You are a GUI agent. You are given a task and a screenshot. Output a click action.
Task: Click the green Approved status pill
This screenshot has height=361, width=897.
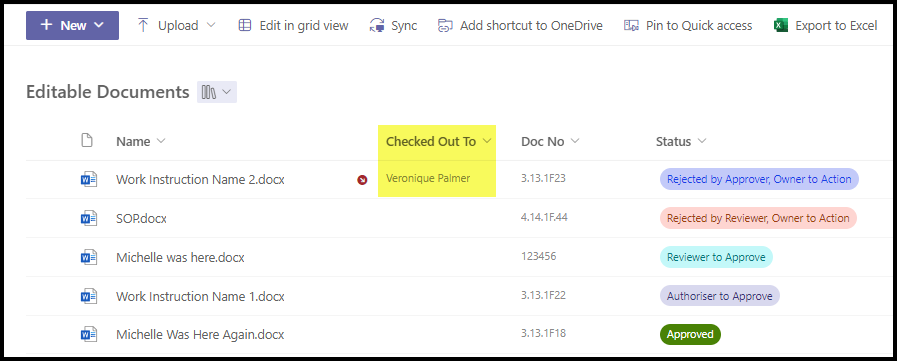pyautogui.click(x=690, y=335)
